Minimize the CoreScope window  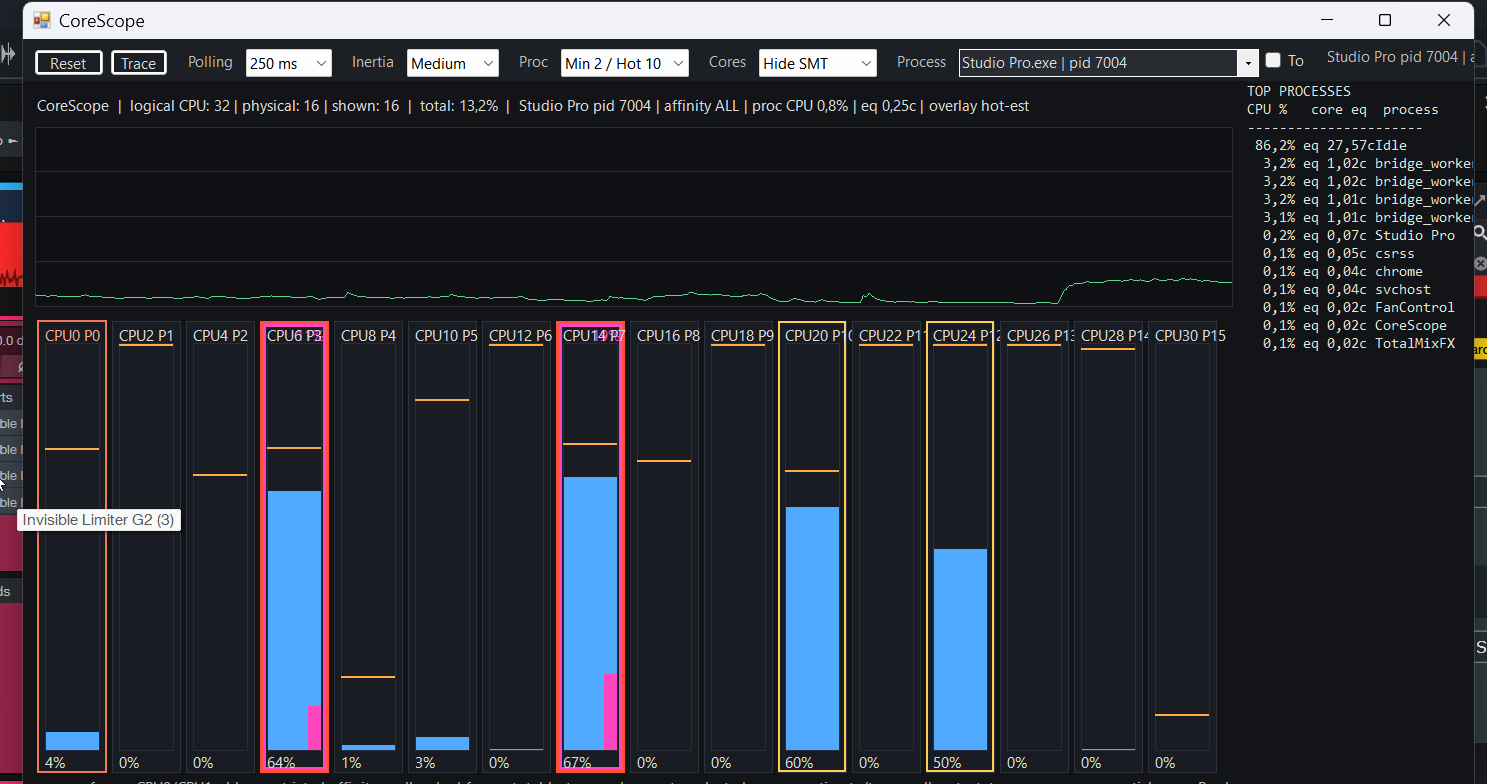[x=1327, y=20]
